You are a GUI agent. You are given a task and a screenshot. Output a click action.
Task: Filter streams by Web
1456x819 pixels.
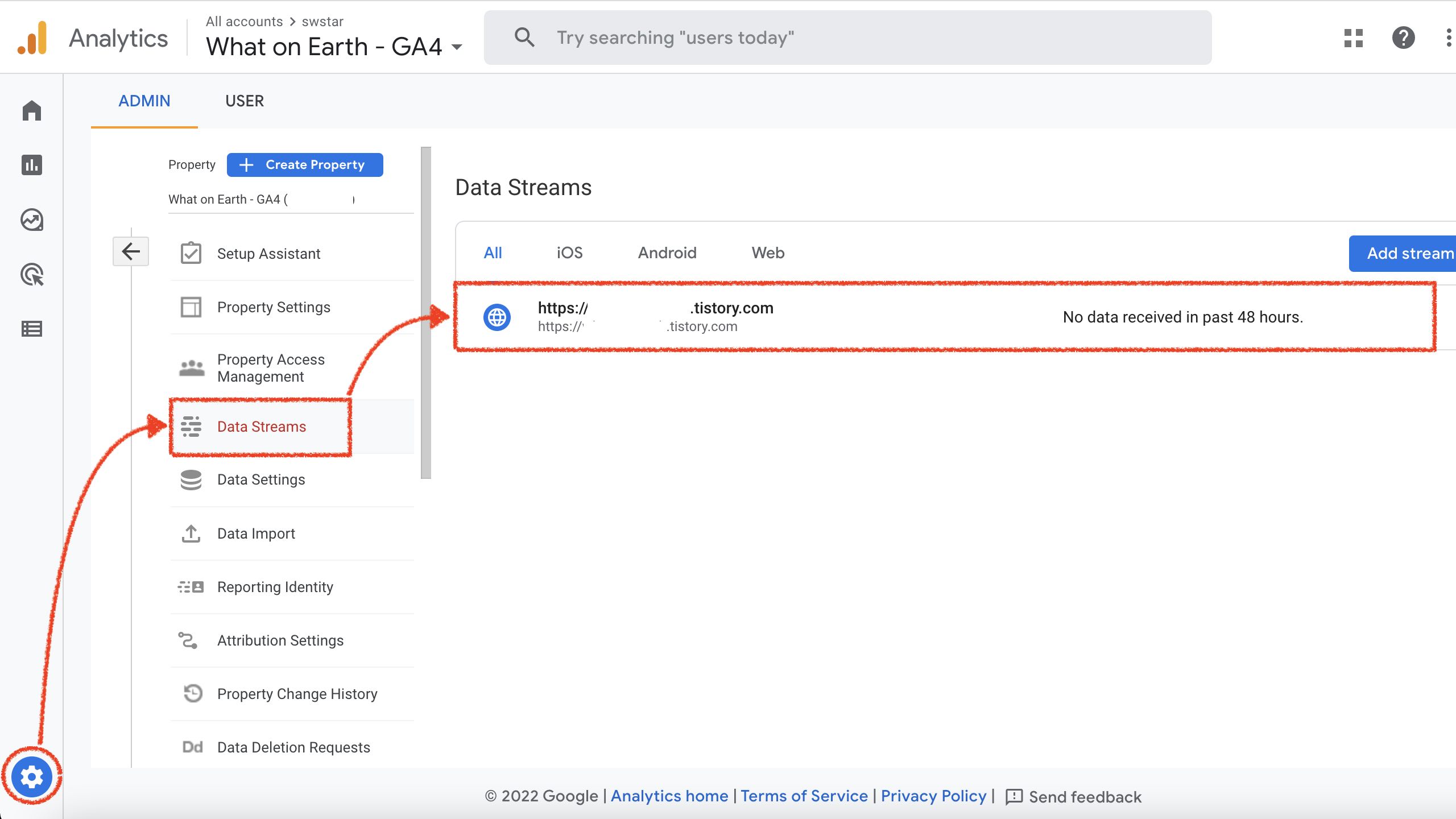tap(768, 253)
